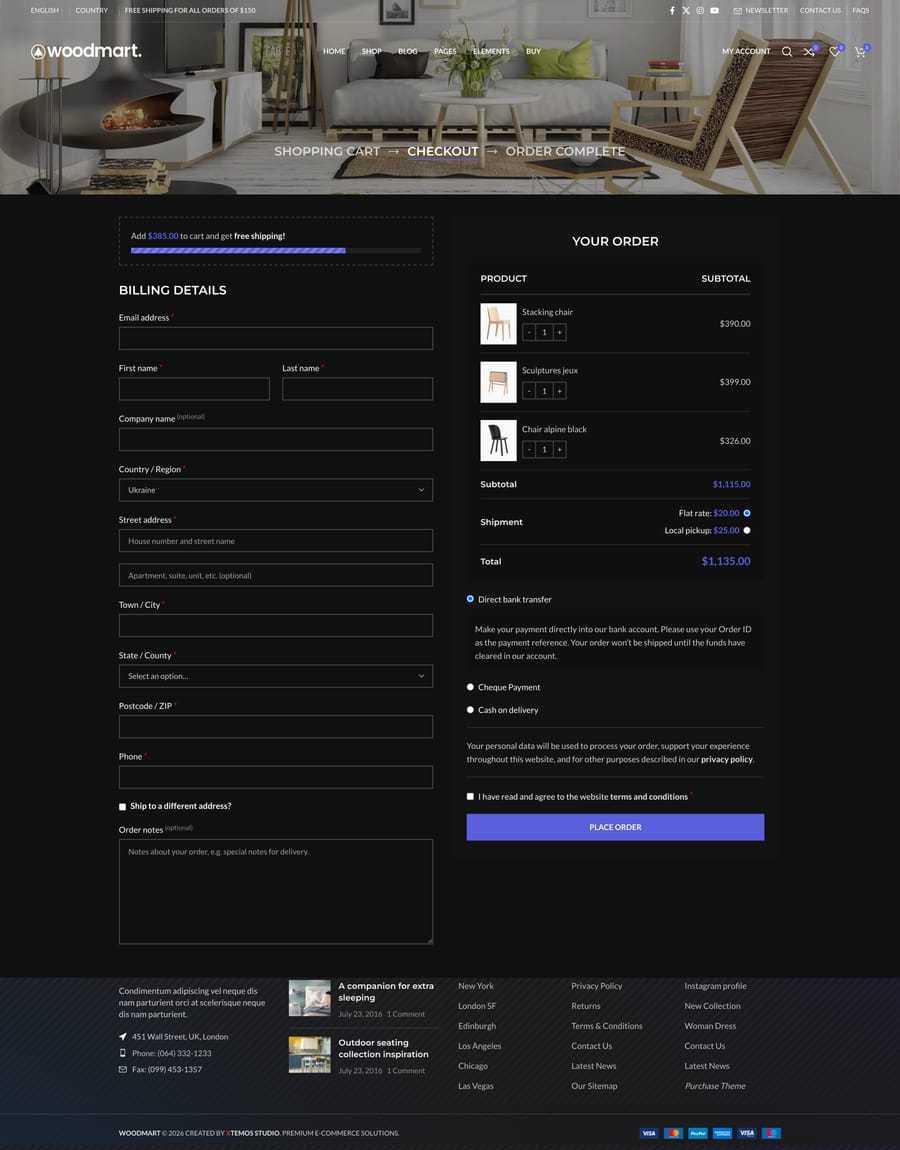Screen dimensions: 900x1150
Task: Click the American Express payment icon
Action: [722, 1133]
